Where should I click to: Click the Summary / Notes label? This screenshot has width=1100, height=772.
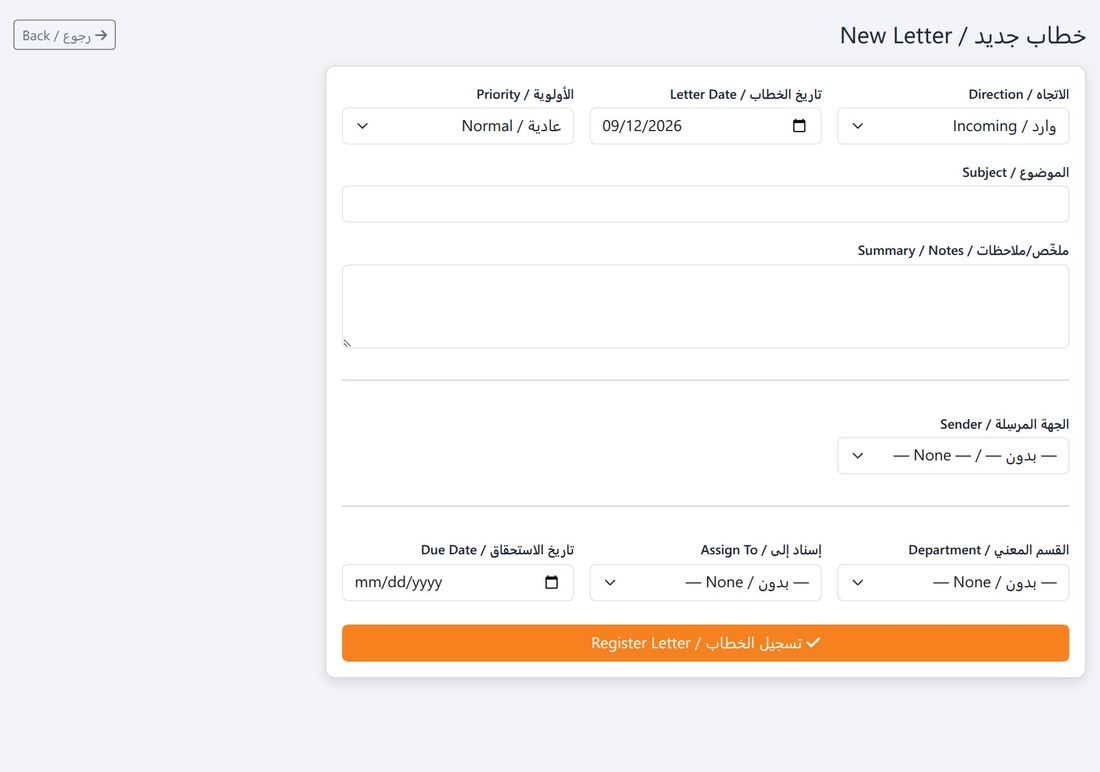click(963, 251)
